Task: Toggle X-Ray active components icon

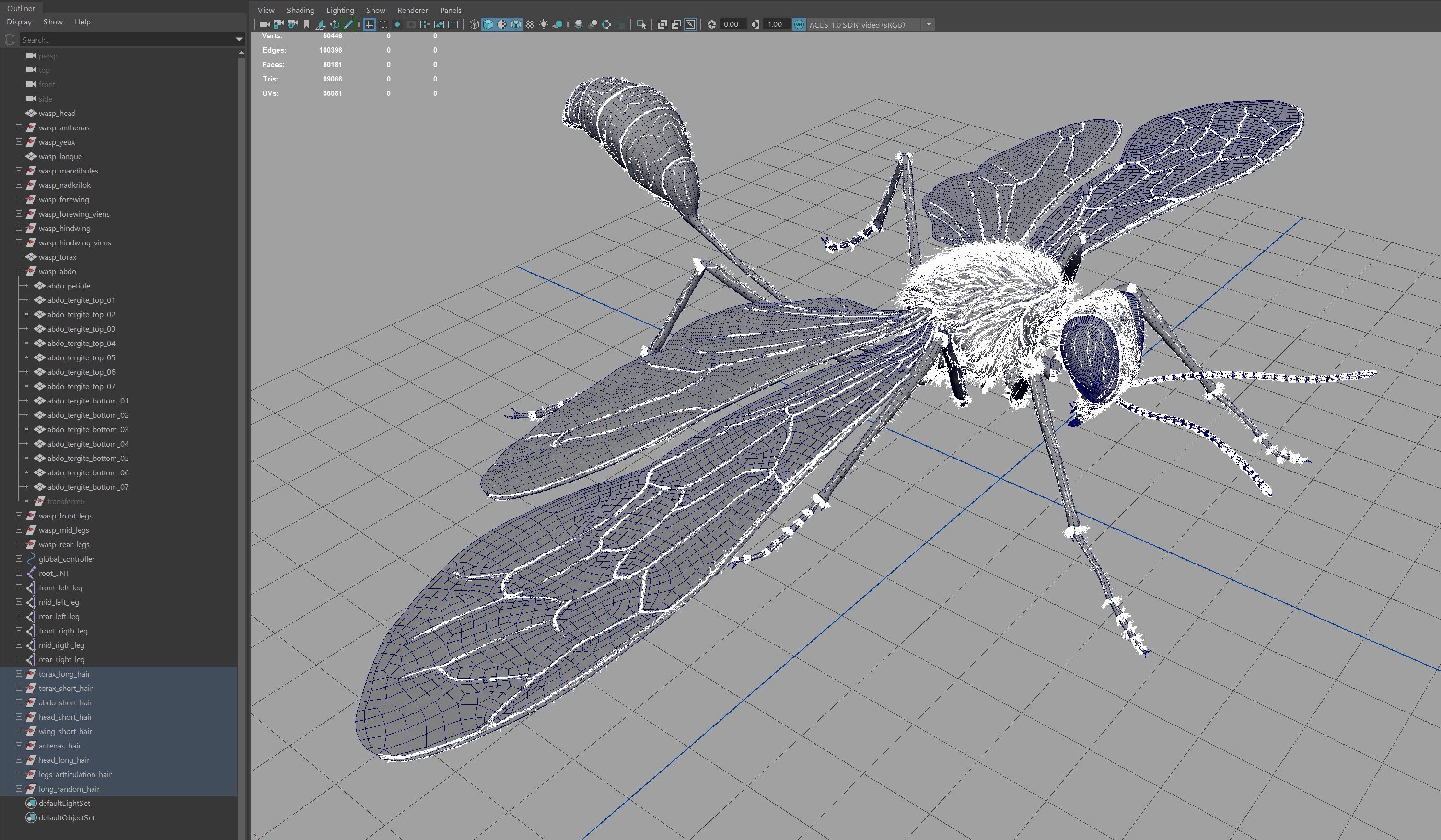Action: (x=676, y=24)
